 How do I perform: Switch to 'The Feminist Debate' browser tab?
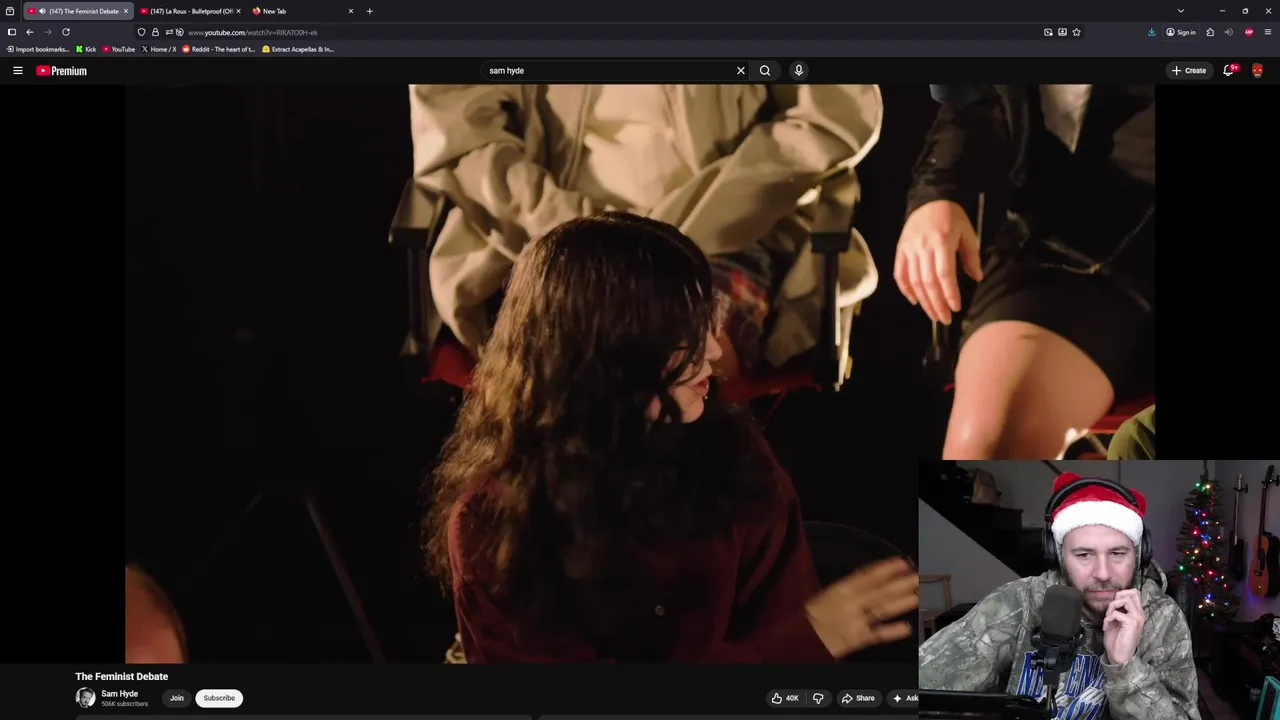78,11
